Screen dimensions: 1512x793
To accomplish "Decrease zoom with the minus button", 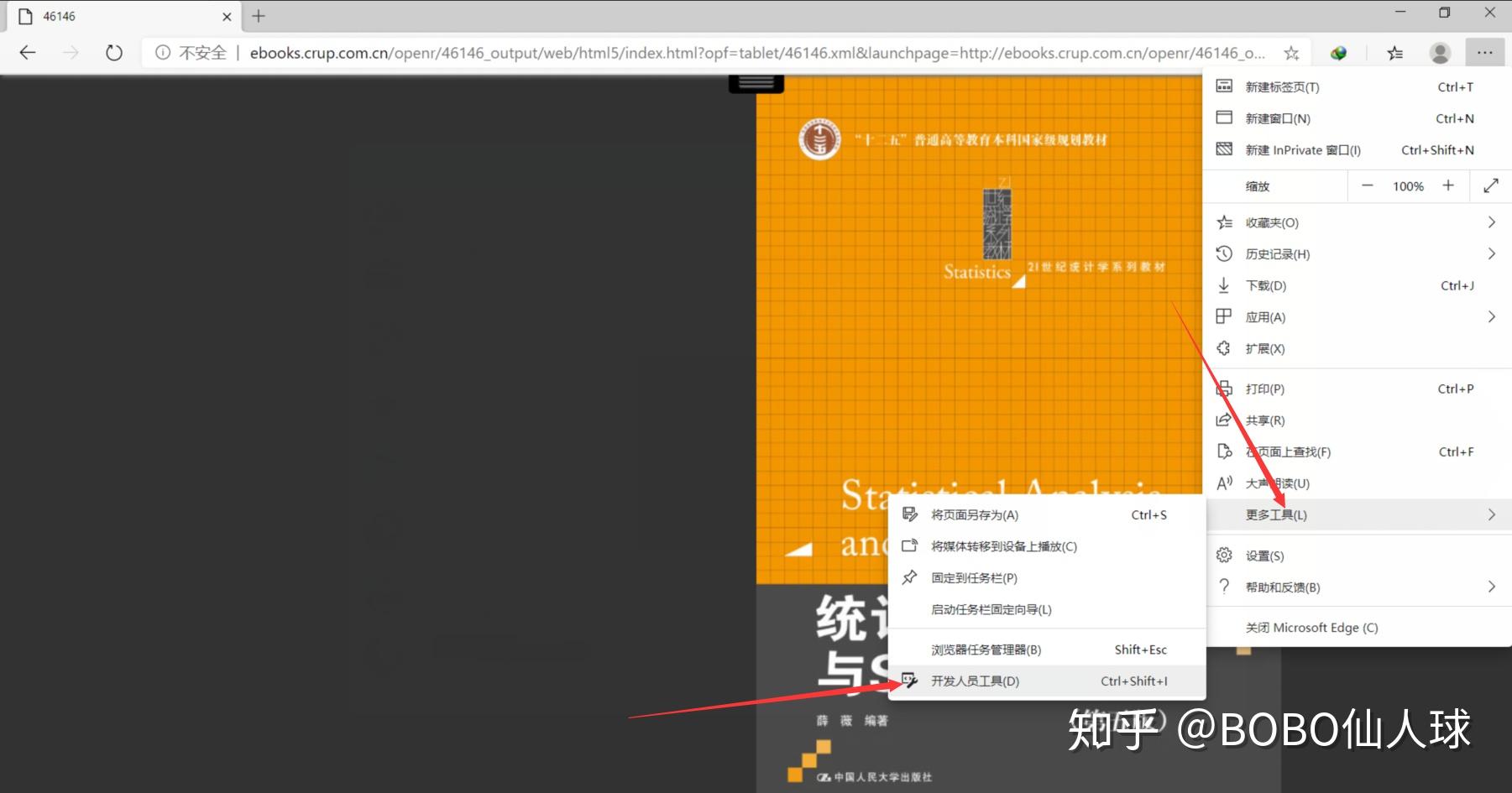I will (x=1368, y=186).
